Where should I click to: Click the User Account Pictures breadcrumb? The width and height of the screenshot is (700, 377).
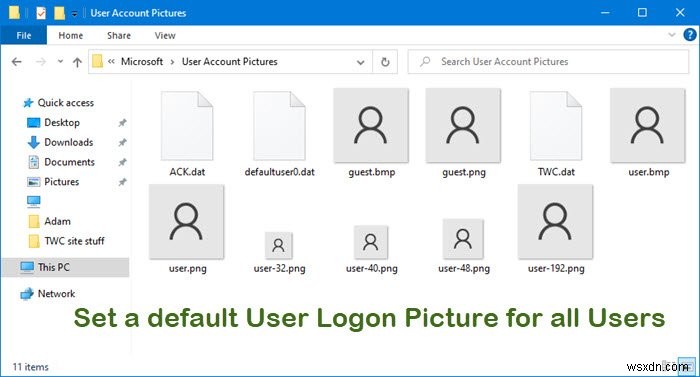coord(229,62)
